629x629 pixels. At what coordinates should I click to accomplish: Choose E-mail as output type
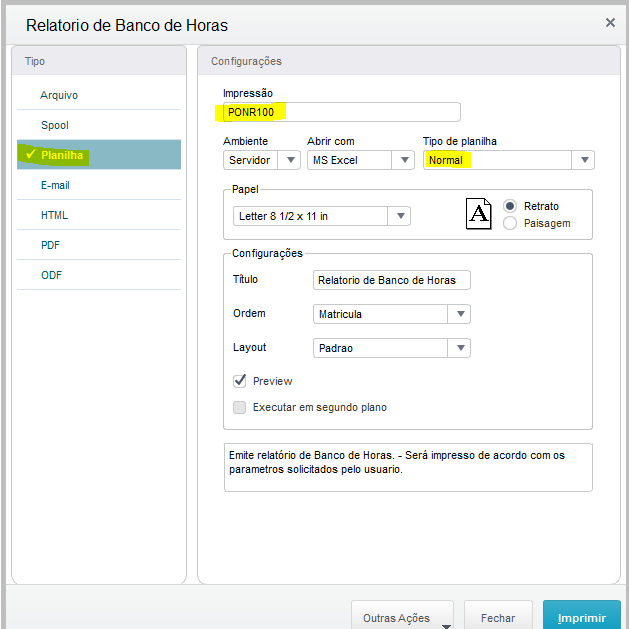(x=99, y=185)
